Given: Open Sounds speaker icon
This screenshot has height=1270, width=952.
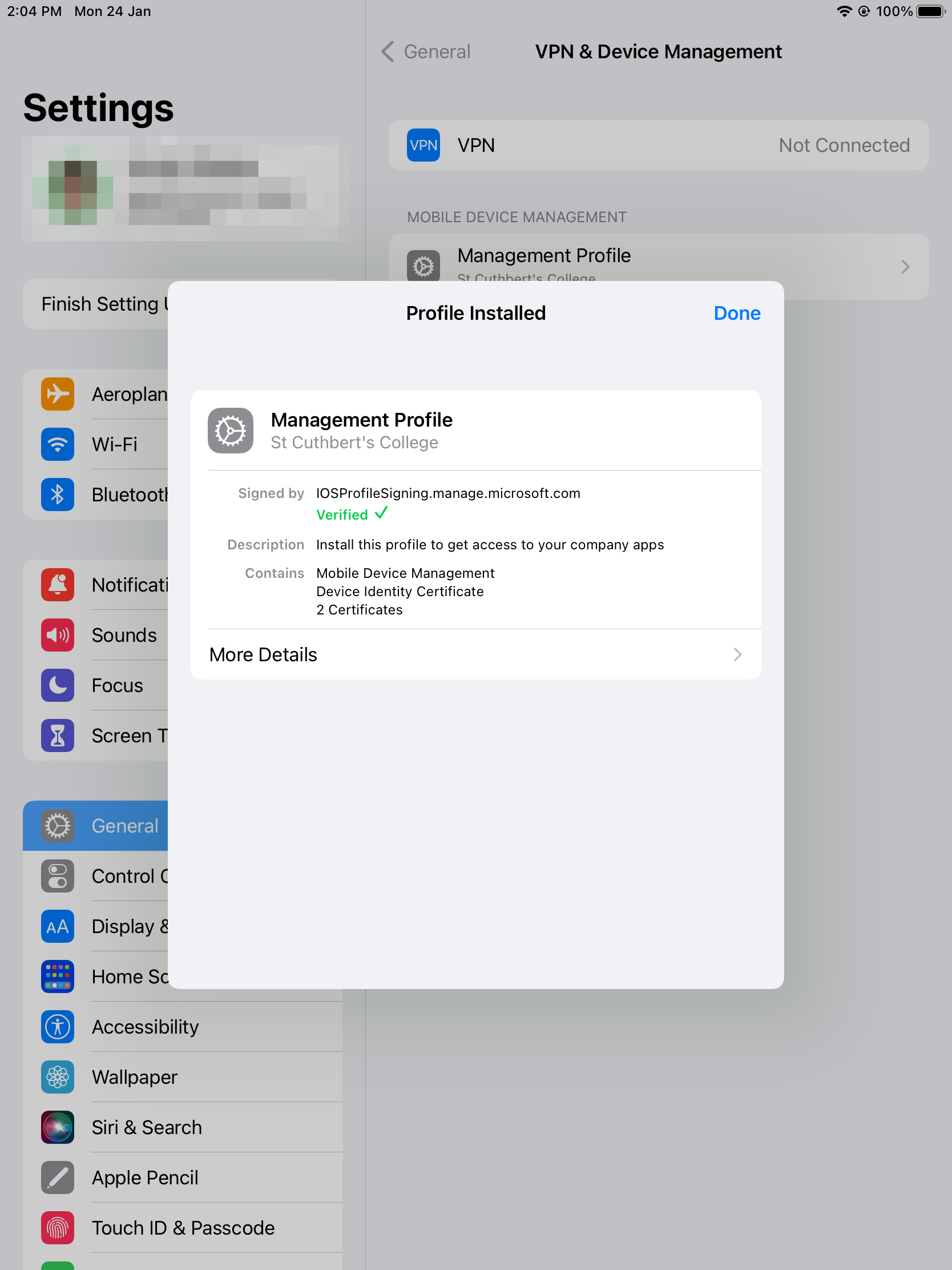Looking at the screenshot, I should pyautogui.click(x=58, y=635).
